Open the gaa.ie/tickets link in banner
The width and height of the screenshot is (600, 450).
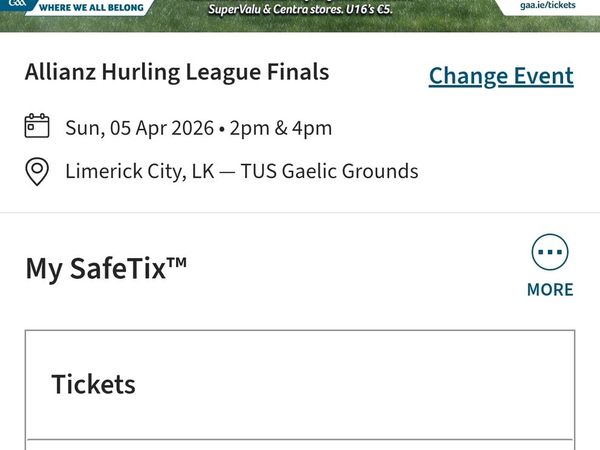(x=548, y=6)
